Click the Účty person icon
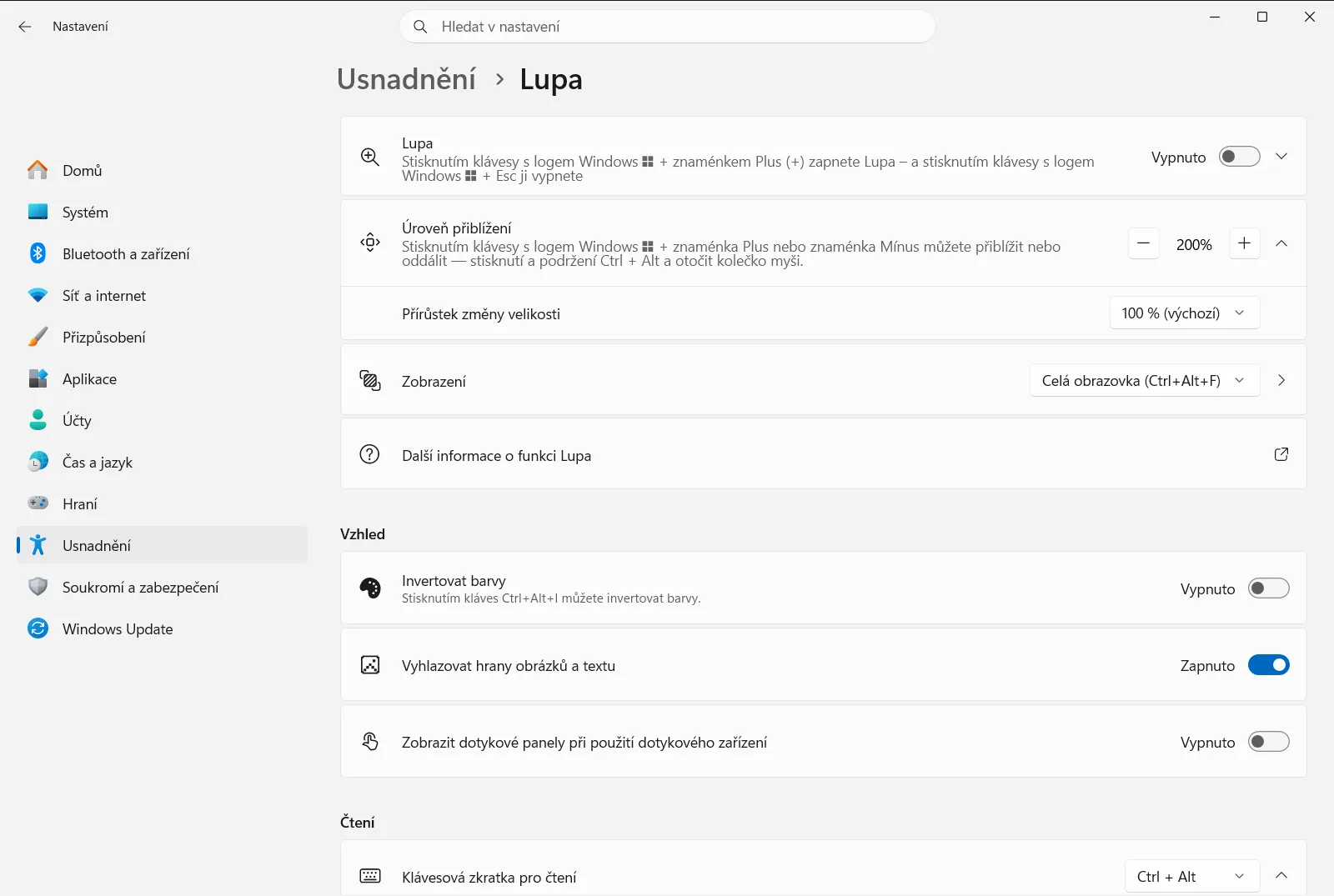This screenshot has width=1334, height=896. [38, 420]
